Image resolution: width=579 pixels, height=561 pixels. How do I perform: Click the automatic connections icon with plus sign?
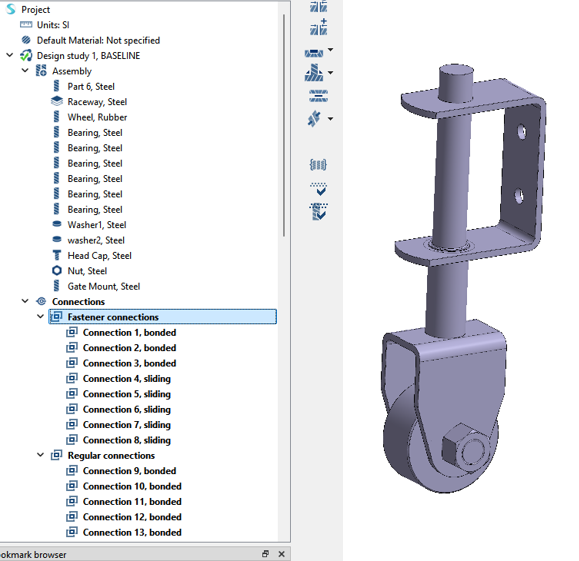(318, 27)
